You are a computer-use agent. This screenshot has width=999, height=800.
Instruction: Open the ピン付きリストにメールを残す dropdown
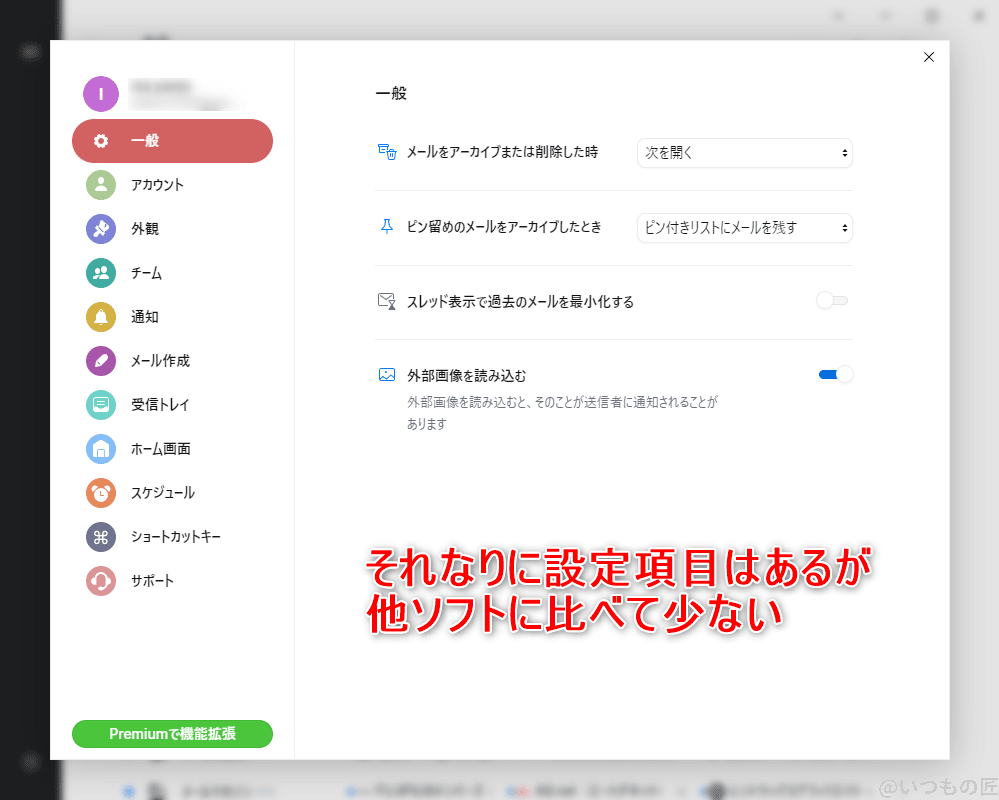pyautogui.click(x=744, y=228)
